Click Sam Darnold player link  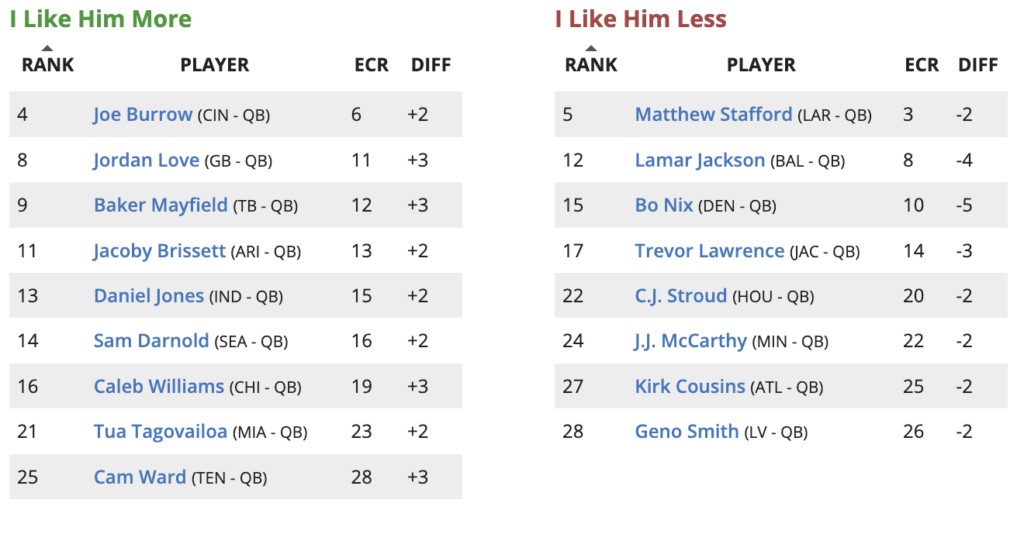[x=151, y=341]
